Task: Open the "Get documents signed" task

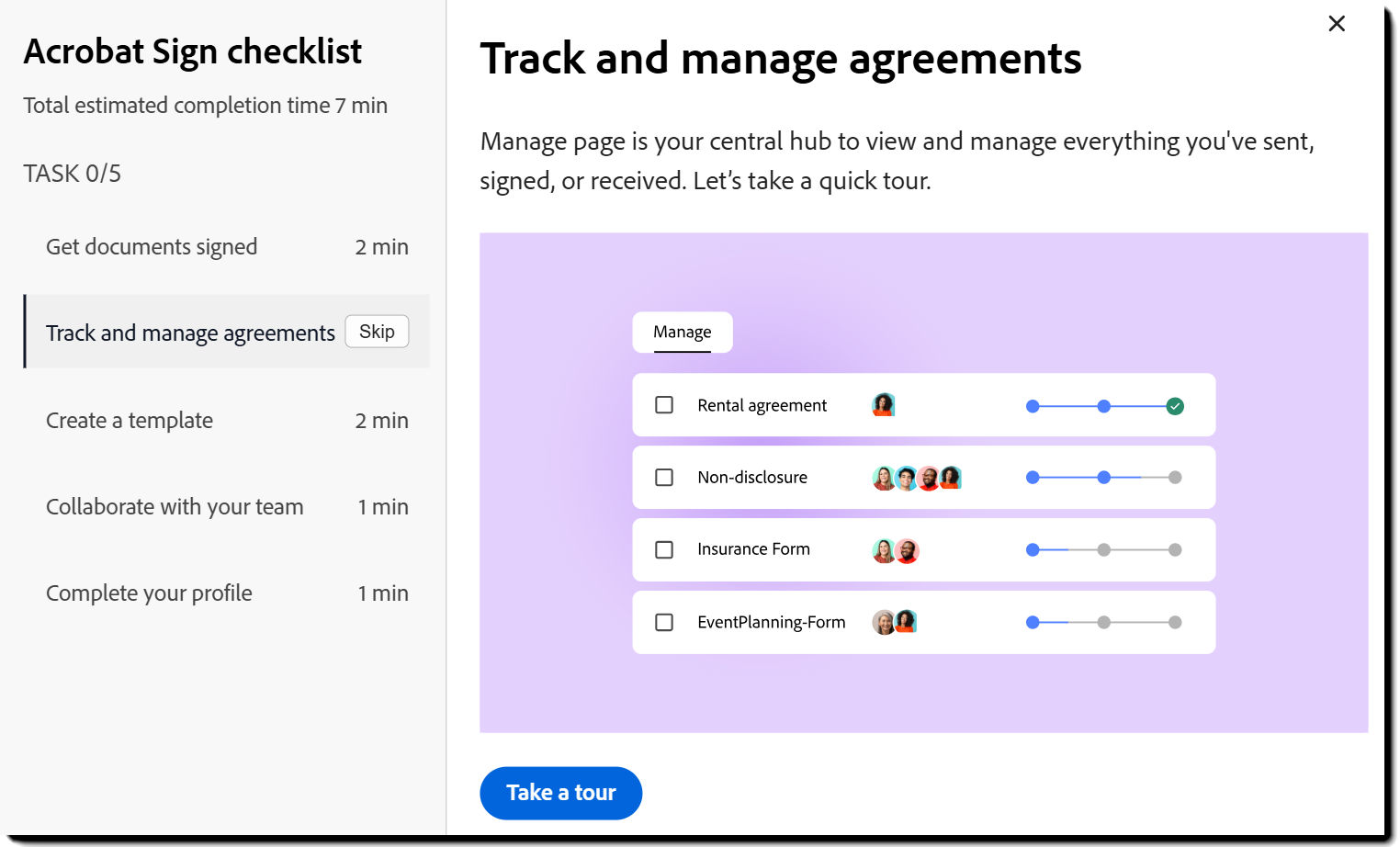Action: [152, 246]
